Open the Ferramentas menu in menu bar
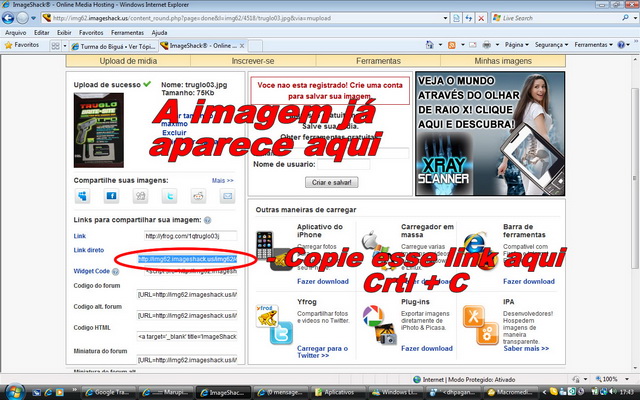 click(x=127, y=33)
